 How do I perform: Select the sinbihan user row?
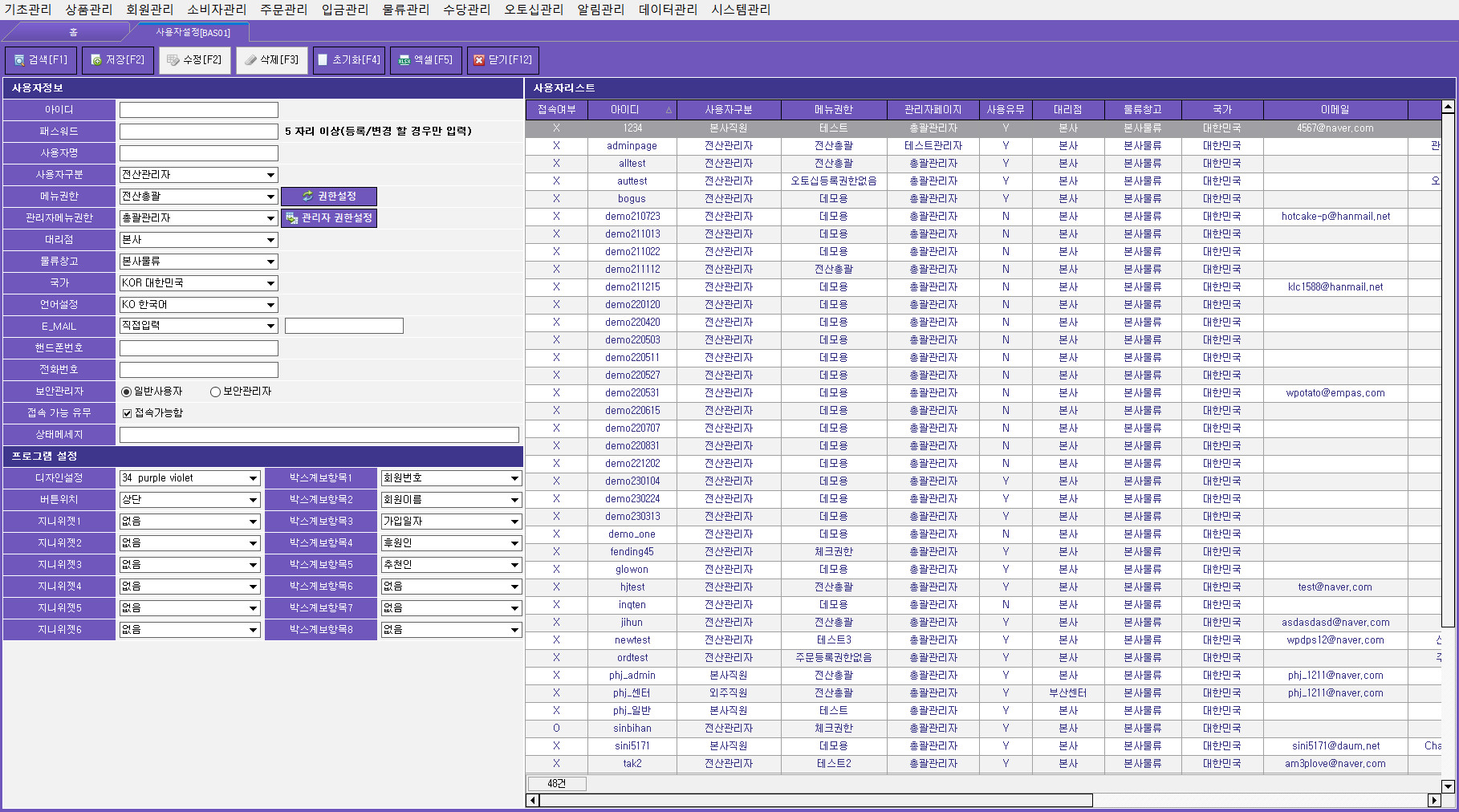click(x=983, y=729)
